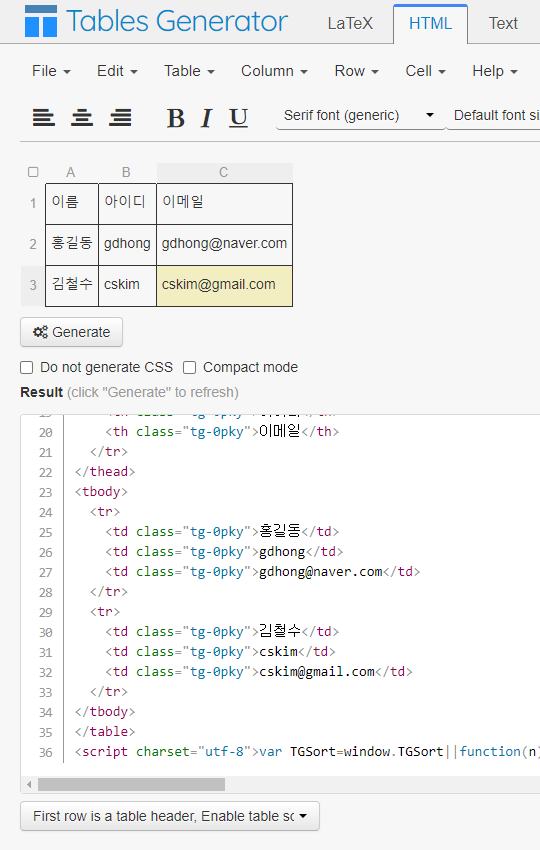Viewport: 540px width, 850px height.
Task: Click code line 22 closing thead tag
Action: tap(105, 472)
